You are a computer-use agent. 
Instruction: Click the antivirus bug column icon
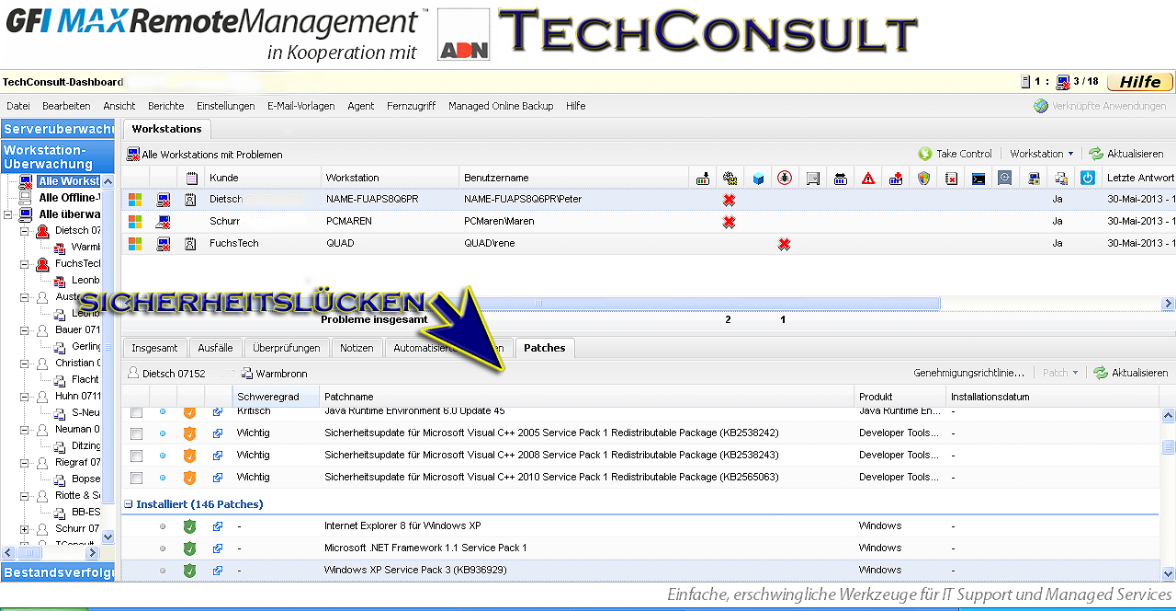click(785, 178)
